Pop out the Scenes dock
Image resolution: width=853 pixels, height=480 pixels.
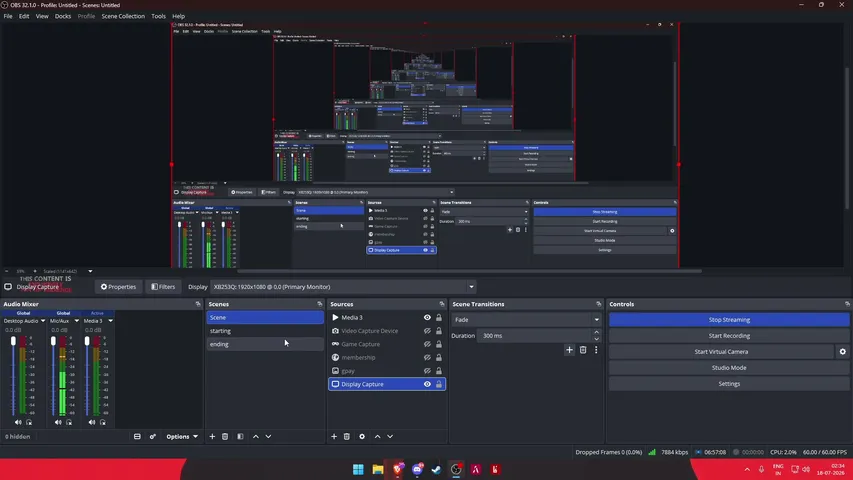[320, 304]
